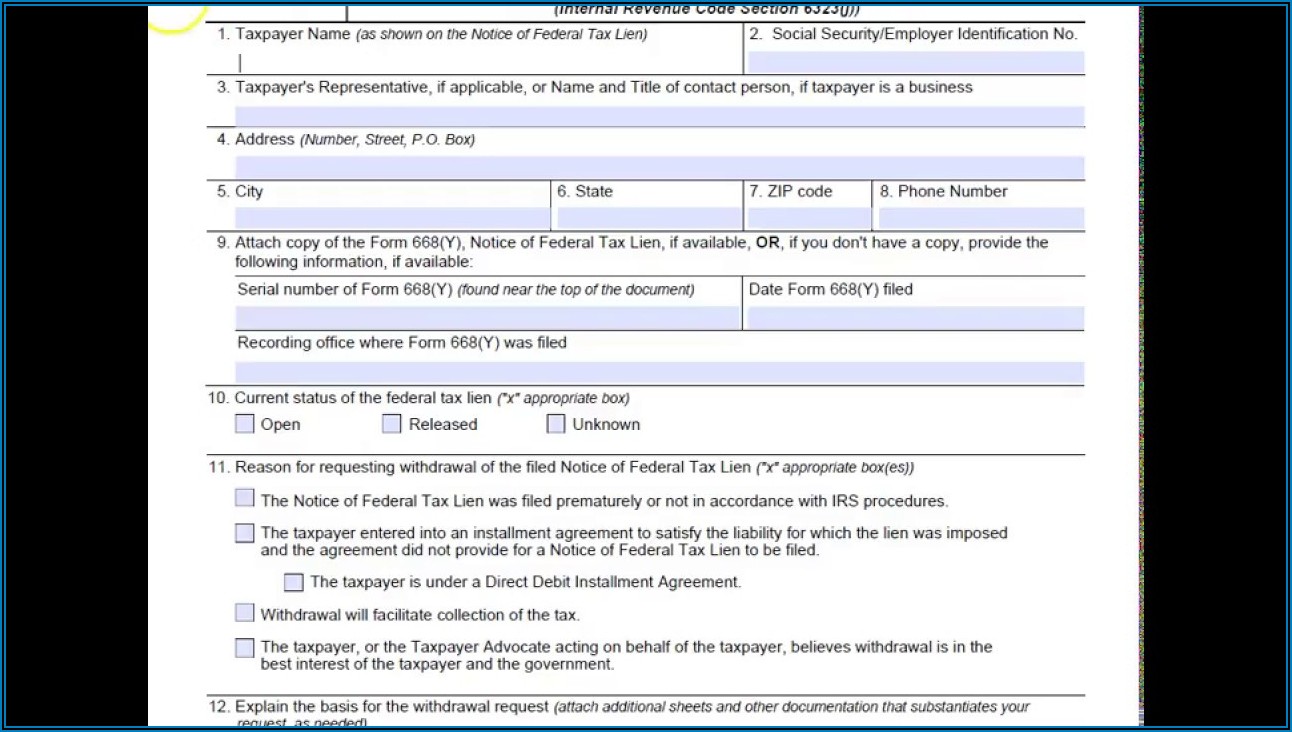
Task: Check 'Withdrawal will facilitate collection' box
Action: tap(245, 613)
